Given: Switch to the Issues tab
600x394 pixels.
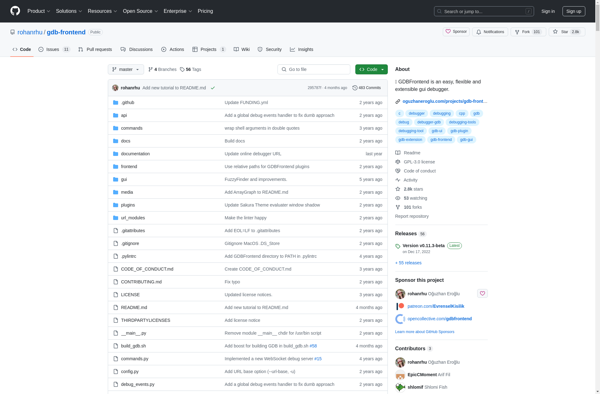Looking at the screenshot, I should coord(54,49).
